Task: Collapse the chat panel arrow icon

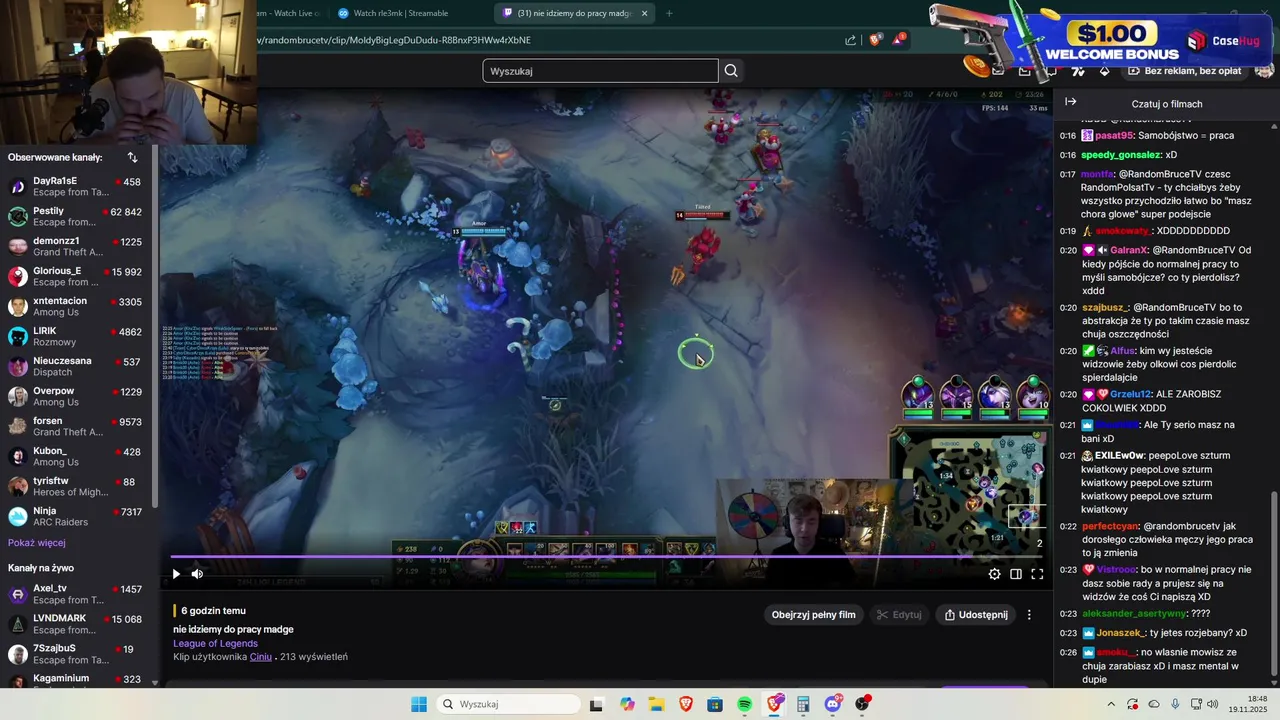Action: 1070,102
